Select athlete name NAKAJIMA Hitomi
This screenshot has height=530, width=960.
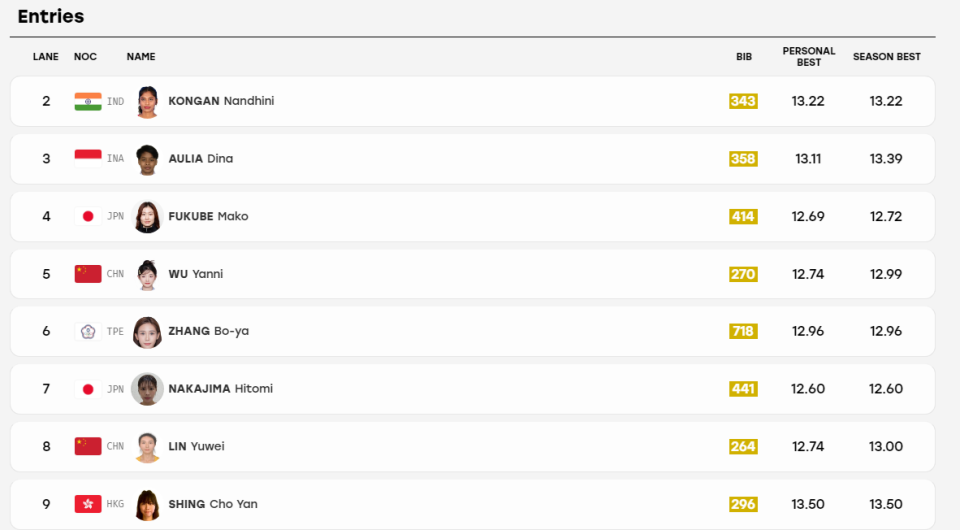pos(220,389)
